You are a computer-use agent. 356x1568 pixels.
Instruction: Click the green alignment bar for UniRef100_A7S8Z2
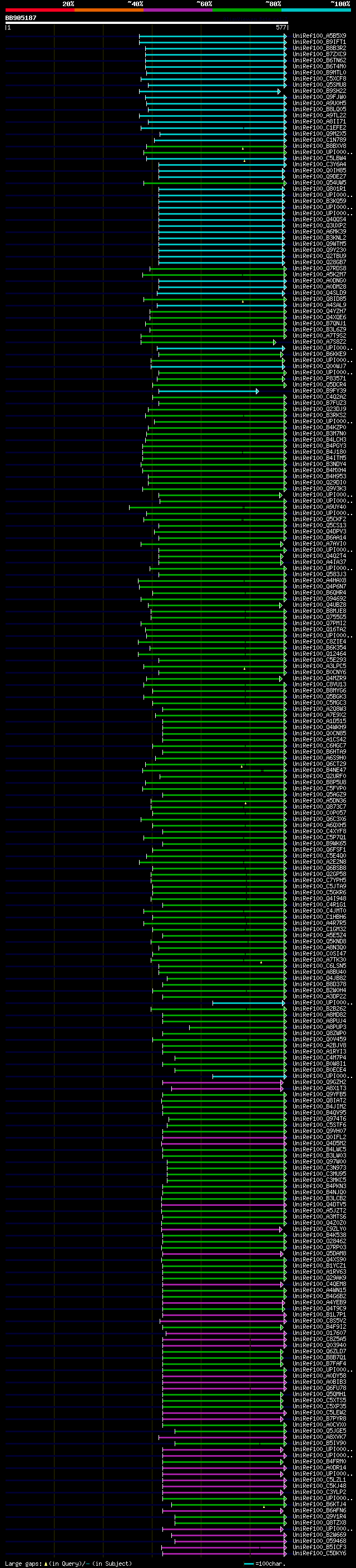coord(208,342)
